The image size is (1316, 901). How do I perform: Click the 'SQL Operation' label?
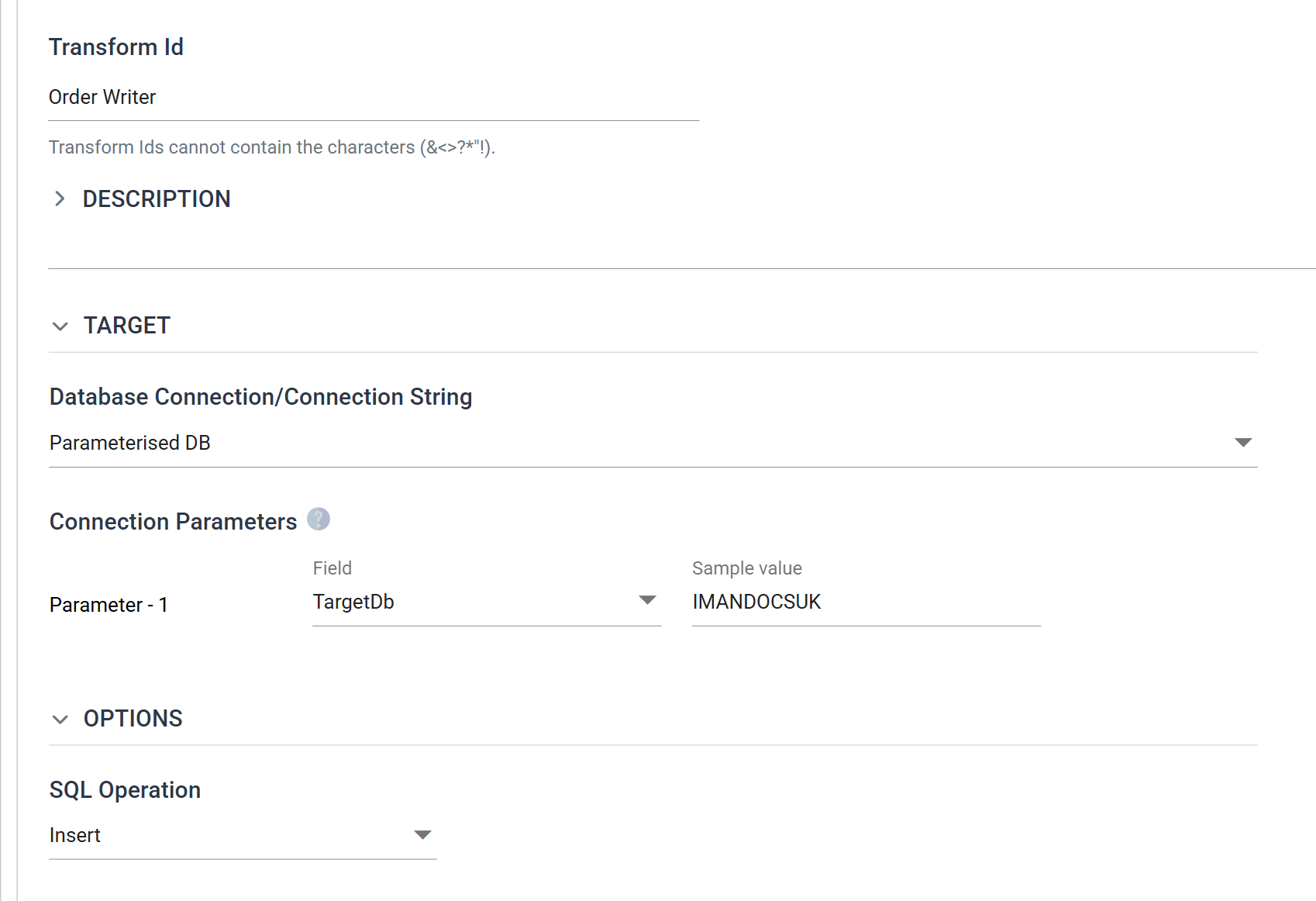pos(126,790)
